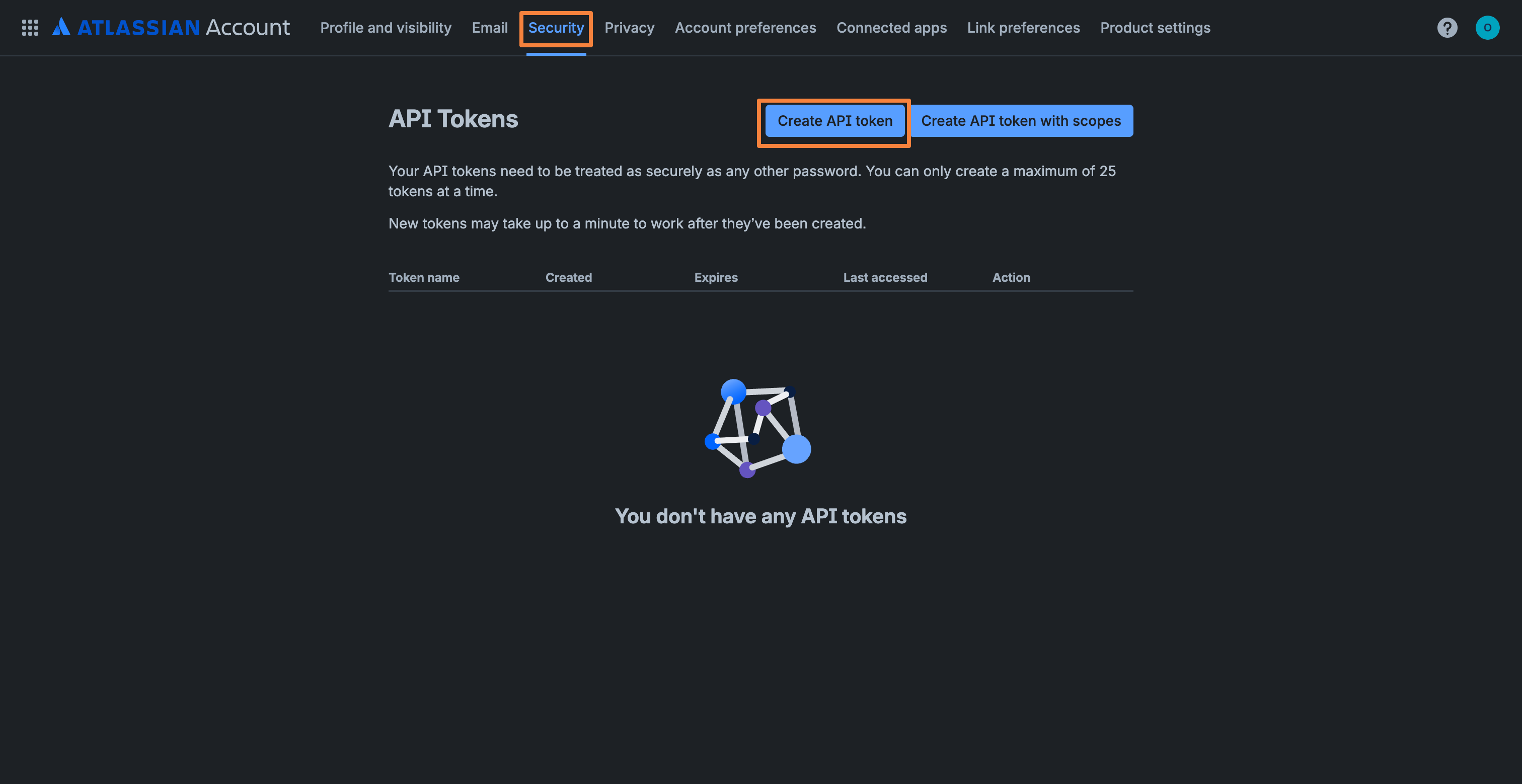This screenshot has height=784, width=1522.
Task: View your Connected apps
Action: (891, 27)
